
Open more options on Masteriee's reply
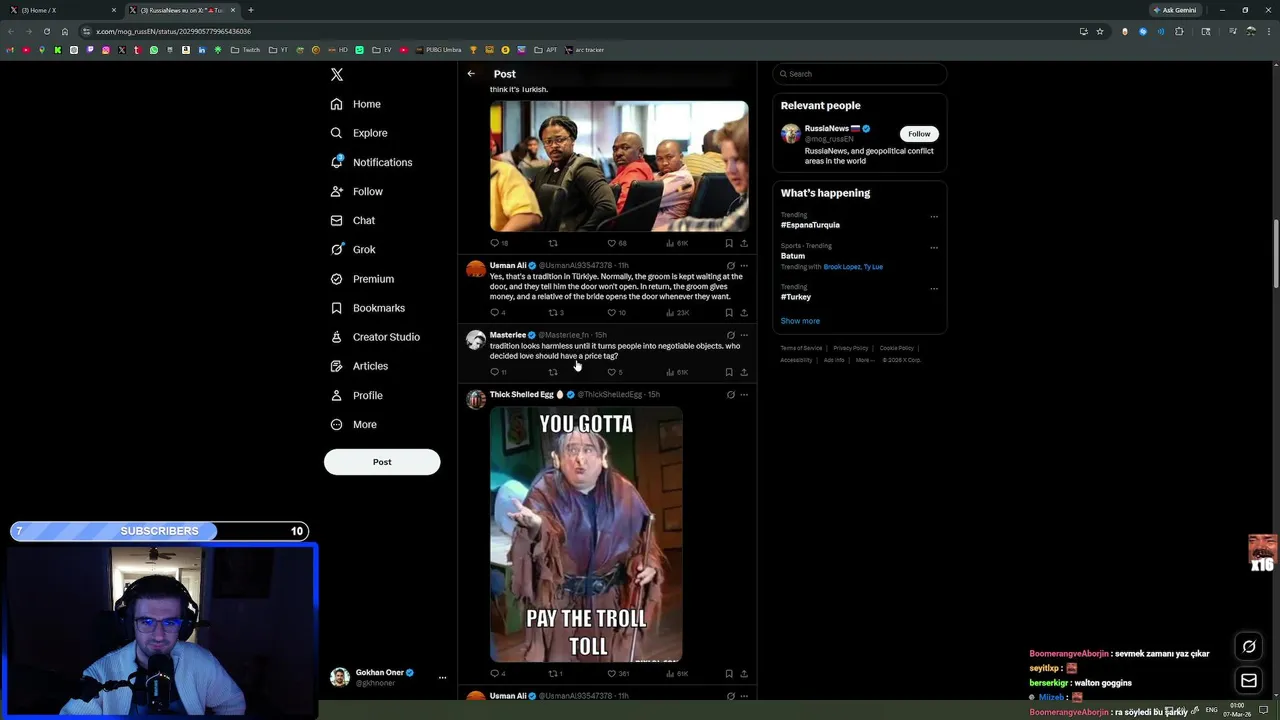tap(744, 335)
